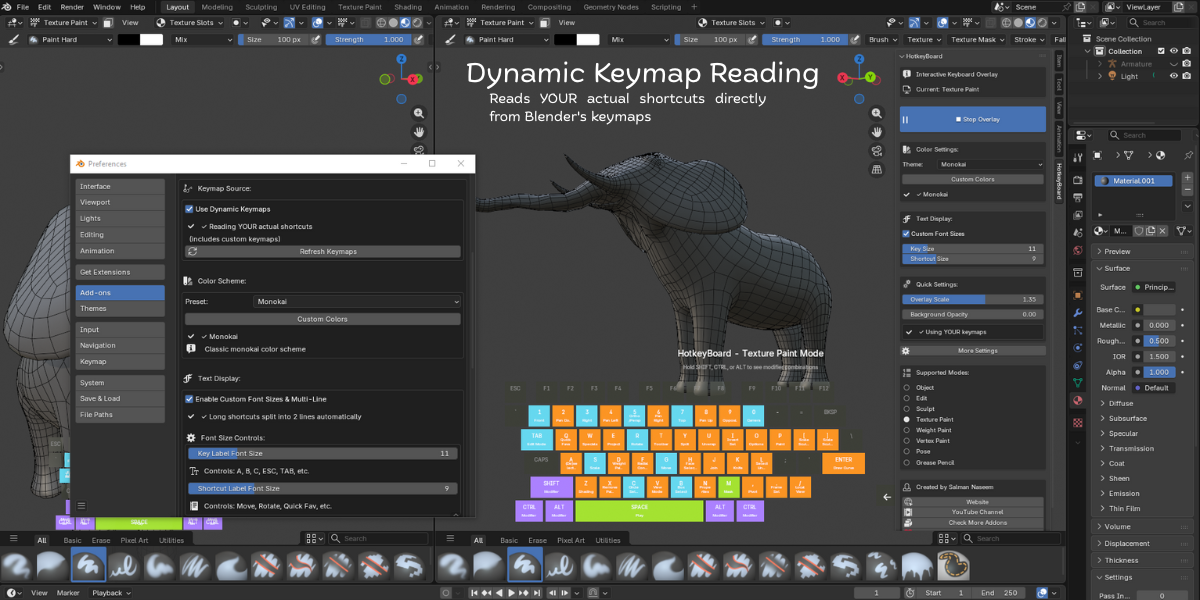Click the Metallic value field
The height and width of the screenshot is (600, 1200).
pyautogui.click(x=1160, y=325)
